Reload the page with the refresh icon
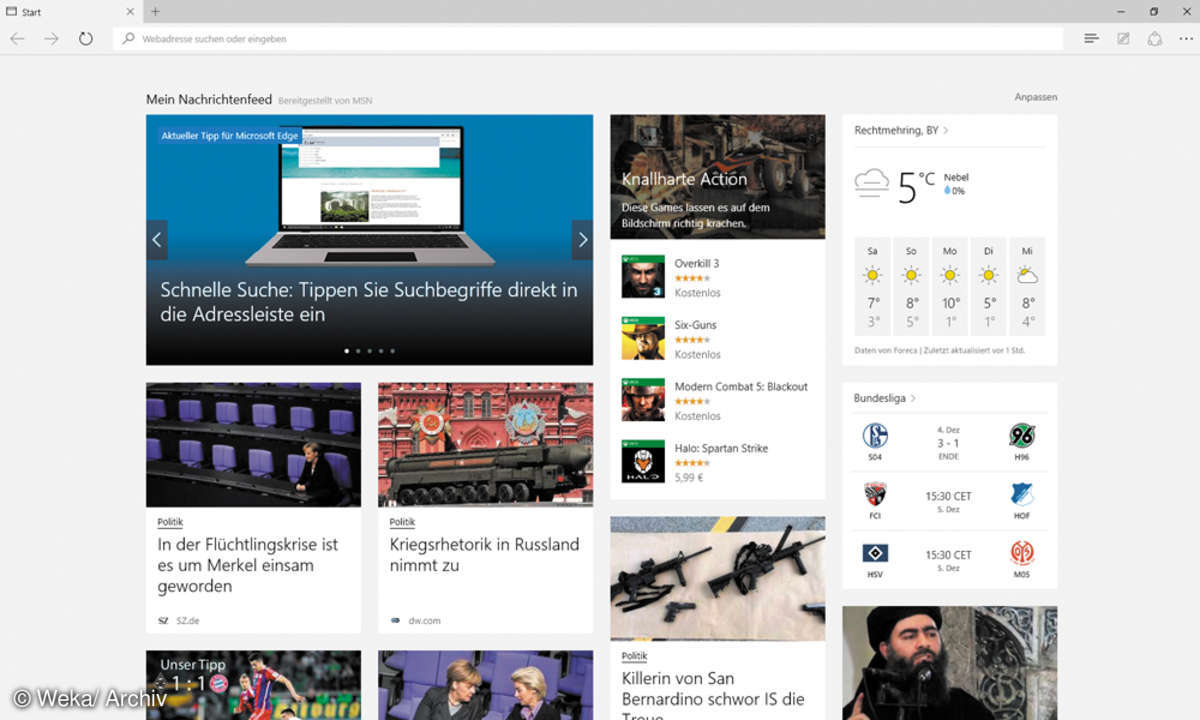Screen dimensions: 1200x720 pos(86,39)
